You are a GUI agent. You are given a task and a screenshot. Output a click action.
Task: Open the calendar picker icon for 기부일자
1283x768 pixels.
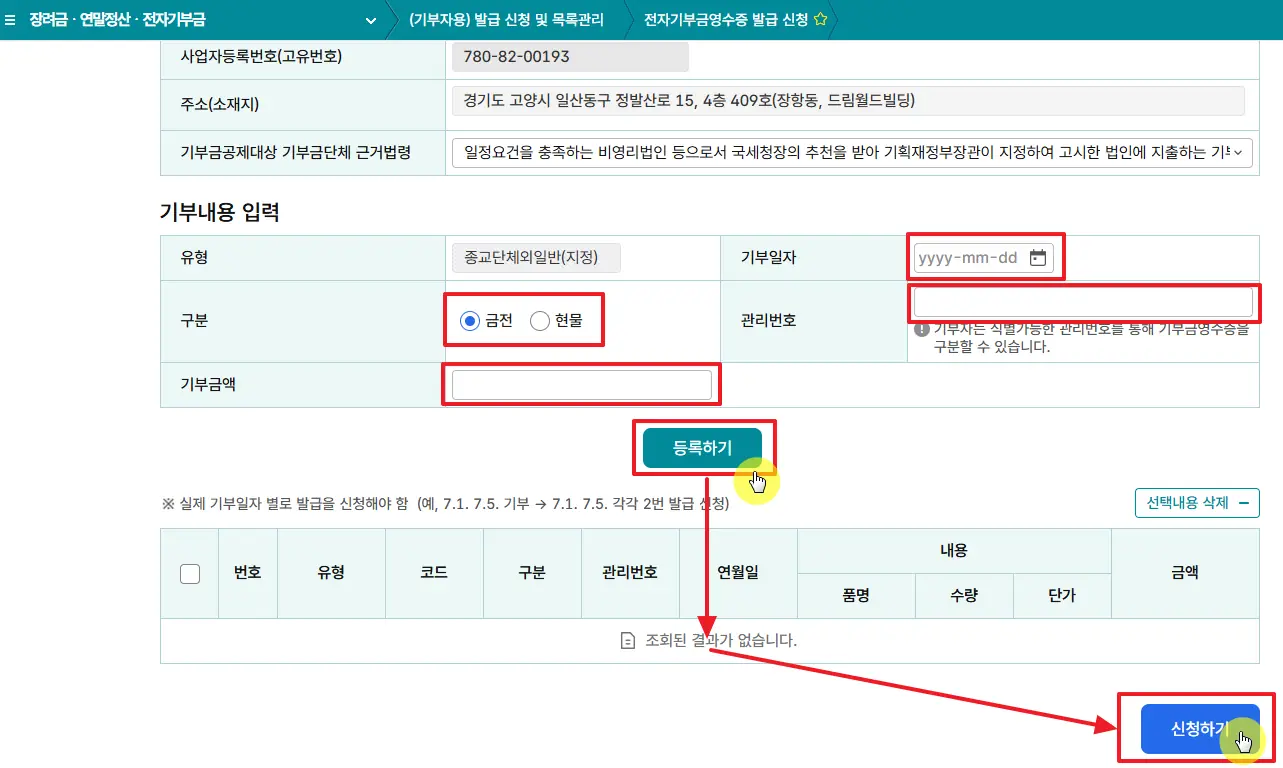click(x=1038, y=258)
